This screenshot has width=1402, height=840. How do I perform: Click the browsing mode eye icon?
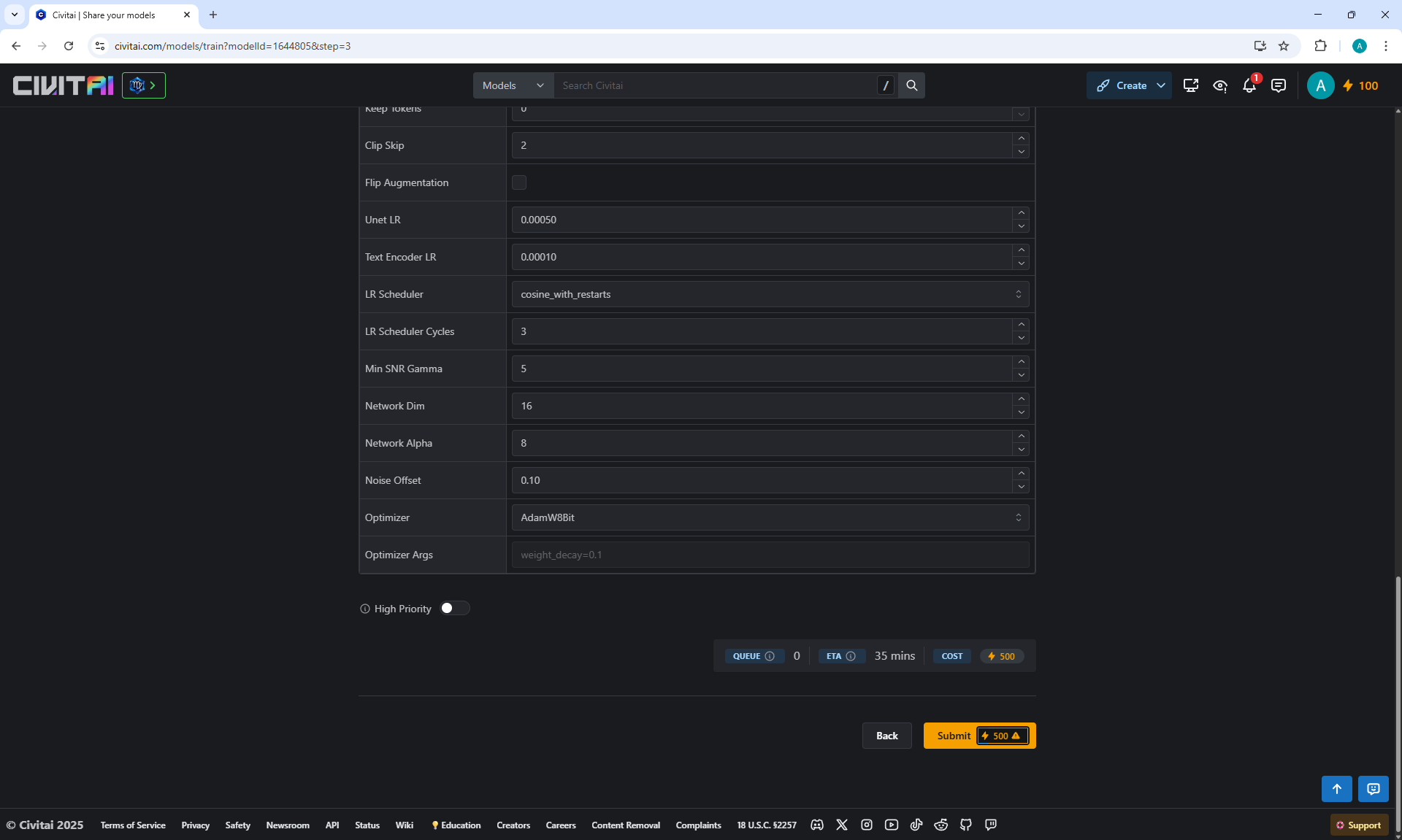pyautogui.click(x=1219, y=86)
